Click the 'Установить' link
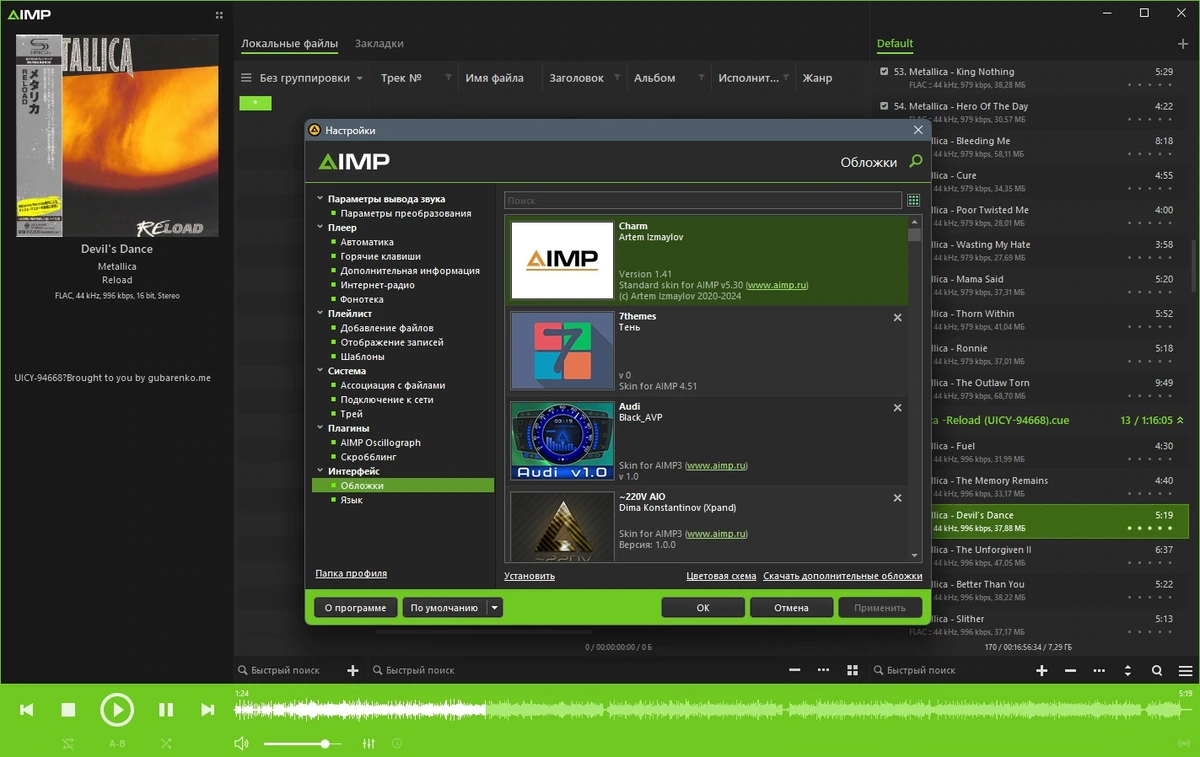This screenshot has height=757, width=1200. coord(529,576)
